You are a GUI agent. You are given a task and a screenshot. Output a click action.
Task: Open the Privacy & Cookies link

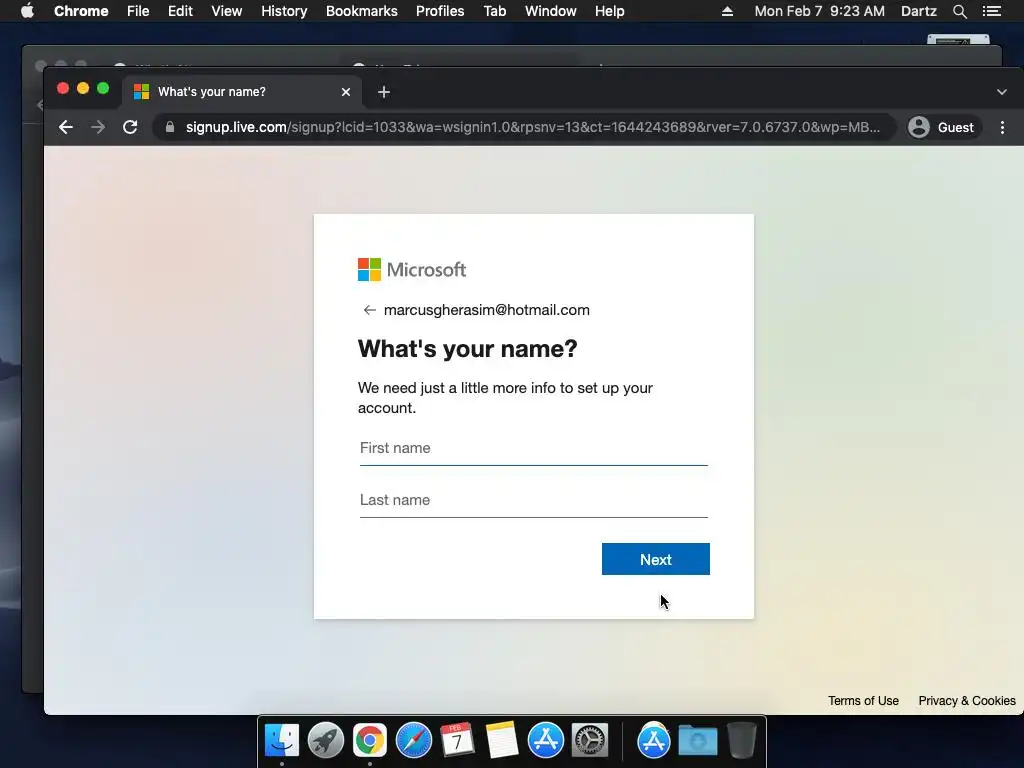tap(967, 701)
